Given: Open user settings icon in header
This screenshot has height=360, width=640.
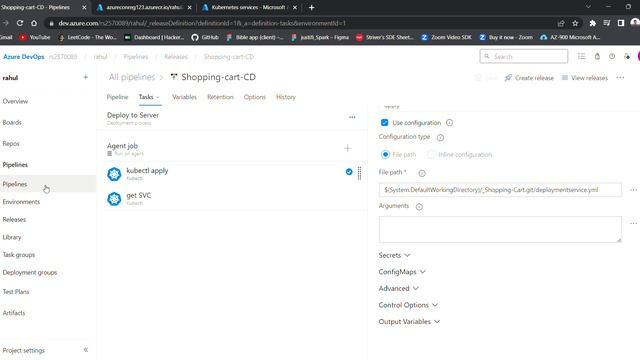Looking at the screenshot, I should pyautogui.click(x=627, y=56).
